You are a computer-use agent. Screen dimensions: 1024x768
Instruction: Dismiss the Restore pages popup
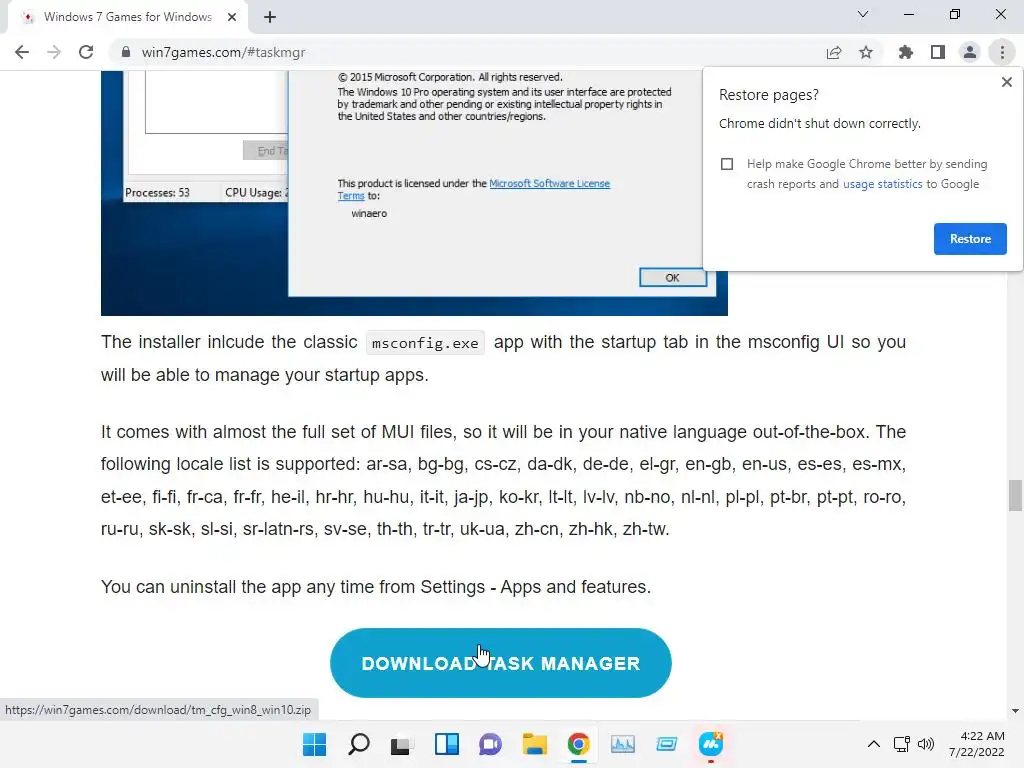tap(1006, 82)
